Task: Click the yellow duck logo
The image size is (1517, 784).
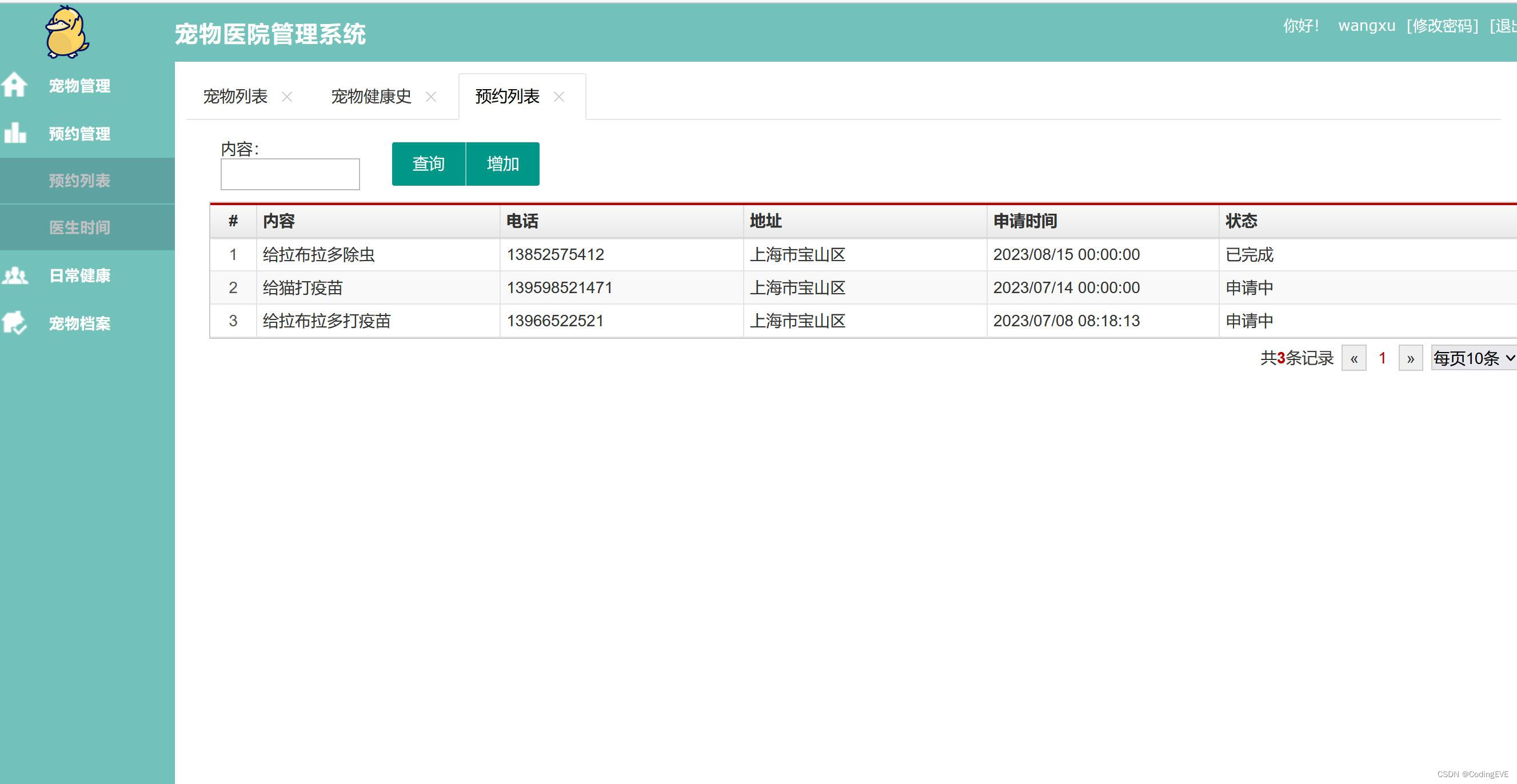Action: [66, 33]
